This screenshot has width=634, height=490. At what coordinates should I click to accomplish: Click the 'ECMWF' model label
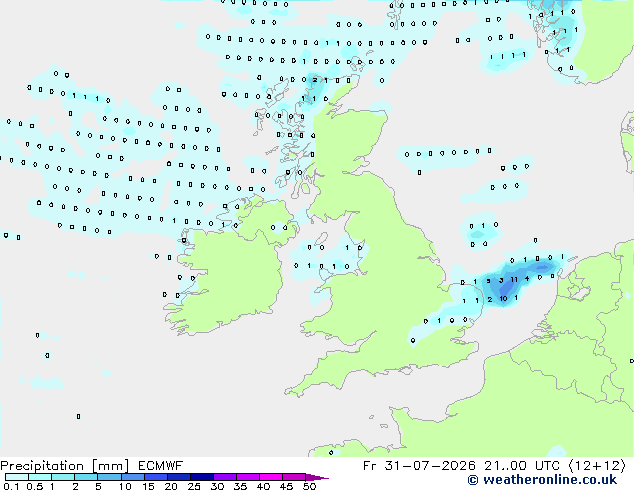click(161, 466)
